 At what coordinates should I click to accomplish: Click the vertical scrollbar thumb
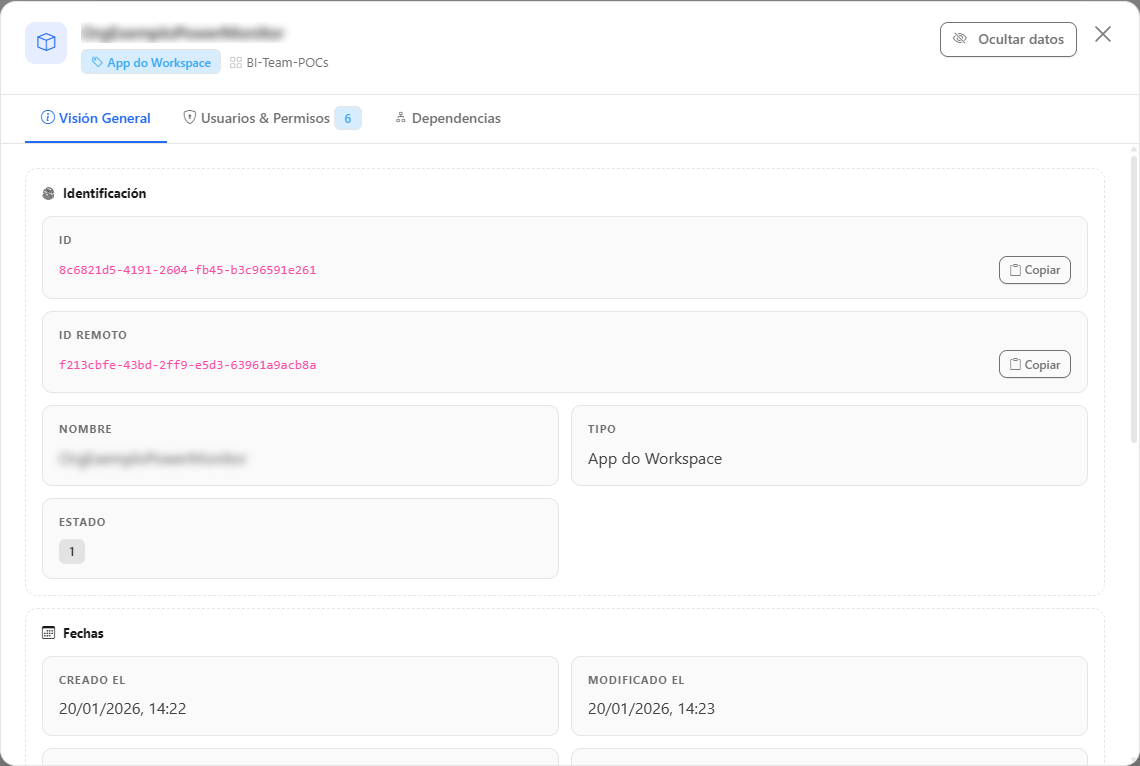click(x=1133, y=298)
